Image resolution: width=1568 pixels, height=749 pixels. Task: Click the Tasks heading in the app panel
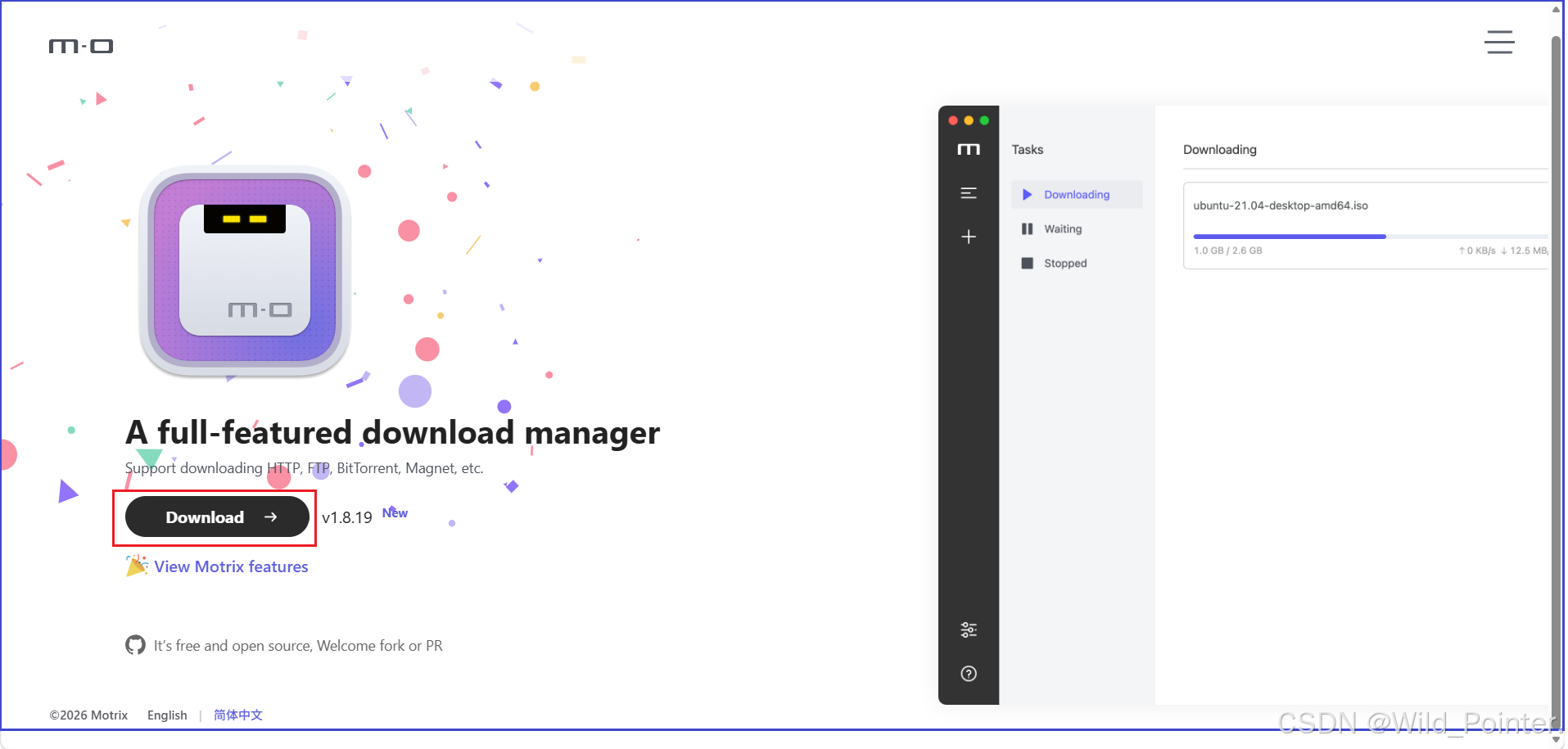click(x=1027, y=150)
